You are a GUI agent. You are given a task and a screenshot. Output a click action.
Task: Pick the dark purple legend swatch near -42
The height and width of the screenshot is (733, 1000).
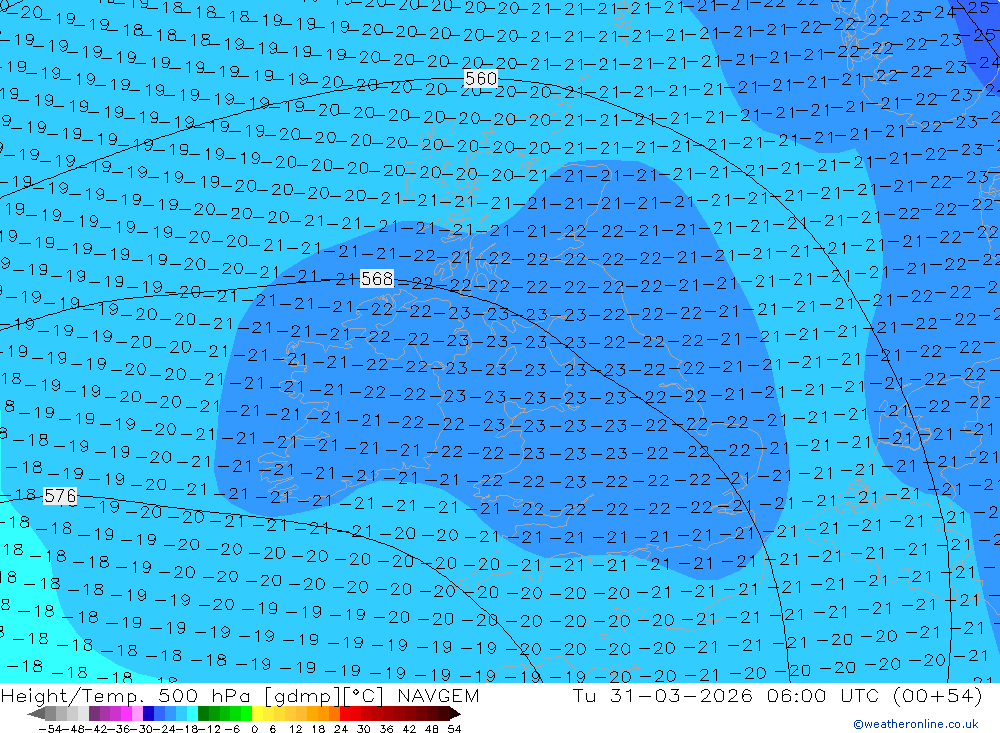94,714
